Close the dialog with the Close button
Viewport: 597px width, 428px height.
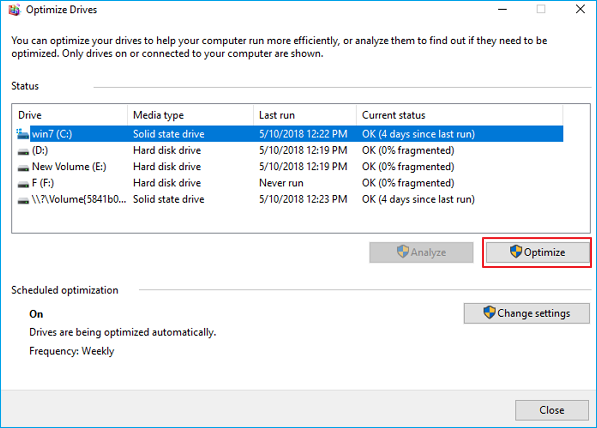coord(552,410)
